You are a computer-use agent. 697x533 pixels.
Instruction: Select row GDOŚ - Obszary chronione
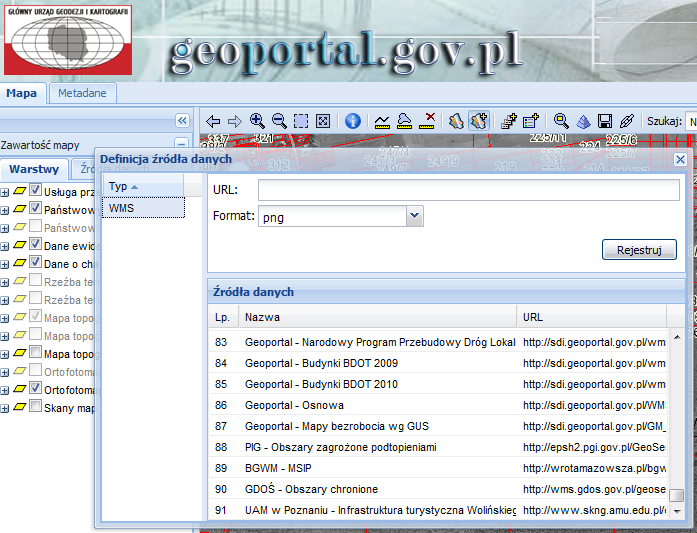click(439, 489)
